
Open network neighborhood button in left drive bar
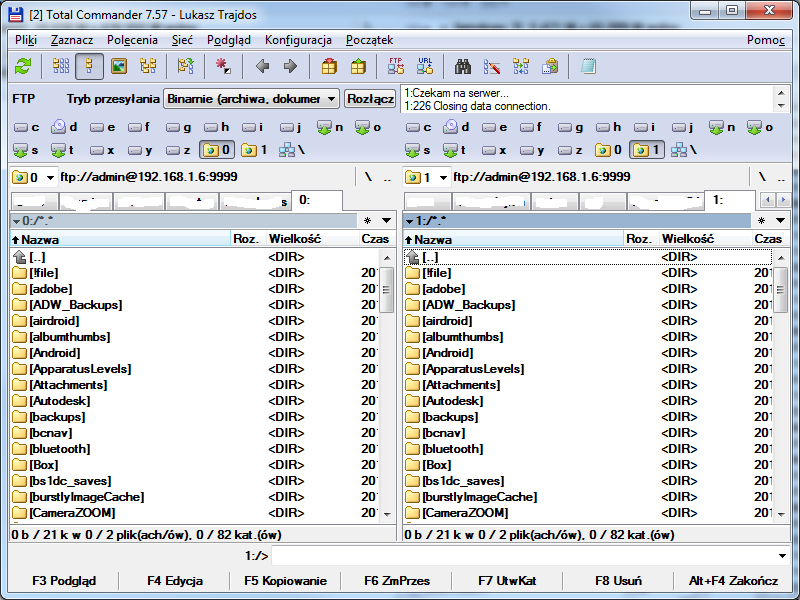click(x=292, y=151)
